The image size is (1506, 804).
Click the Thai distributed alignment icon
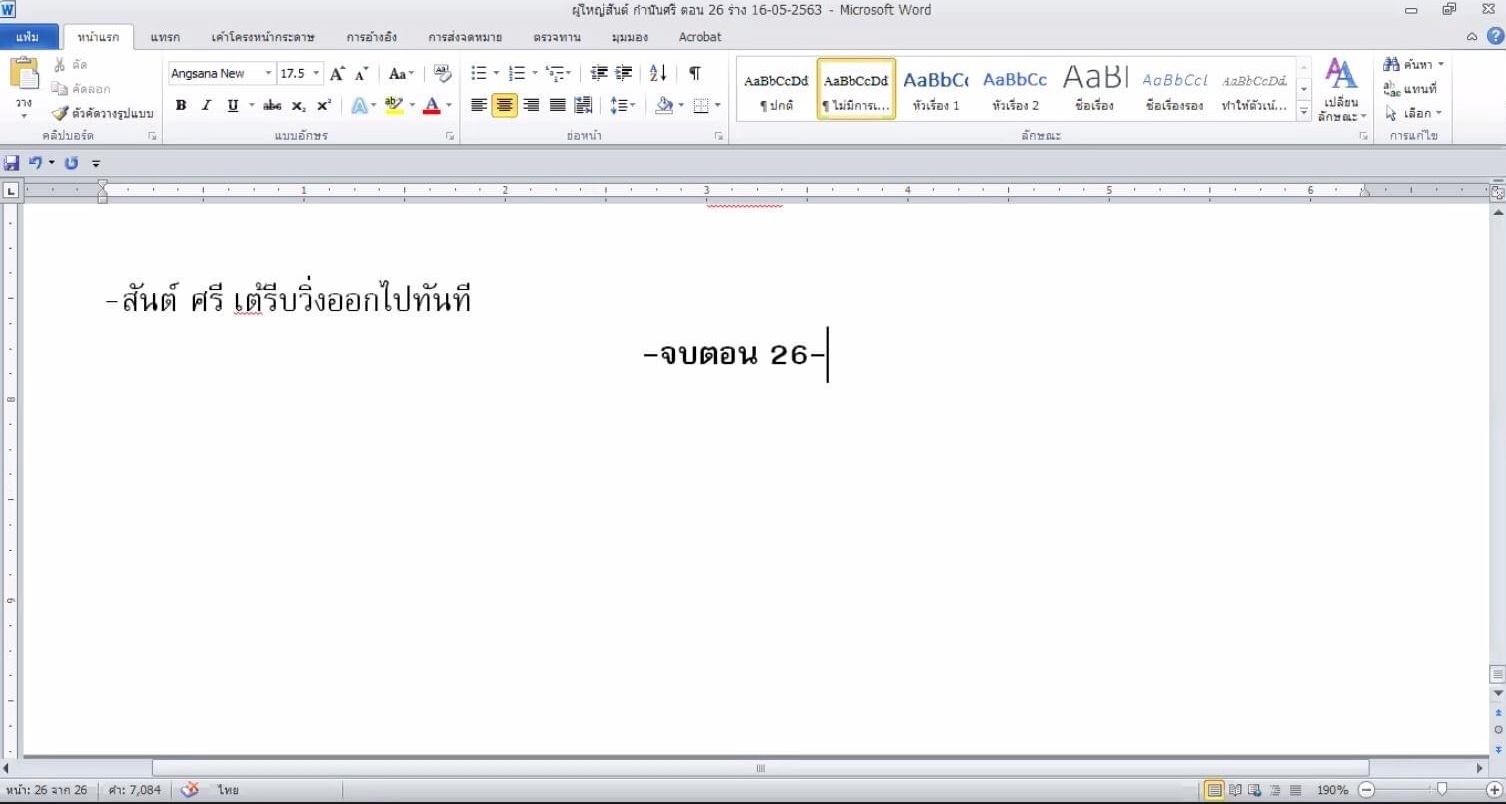(x=583, y=105)
